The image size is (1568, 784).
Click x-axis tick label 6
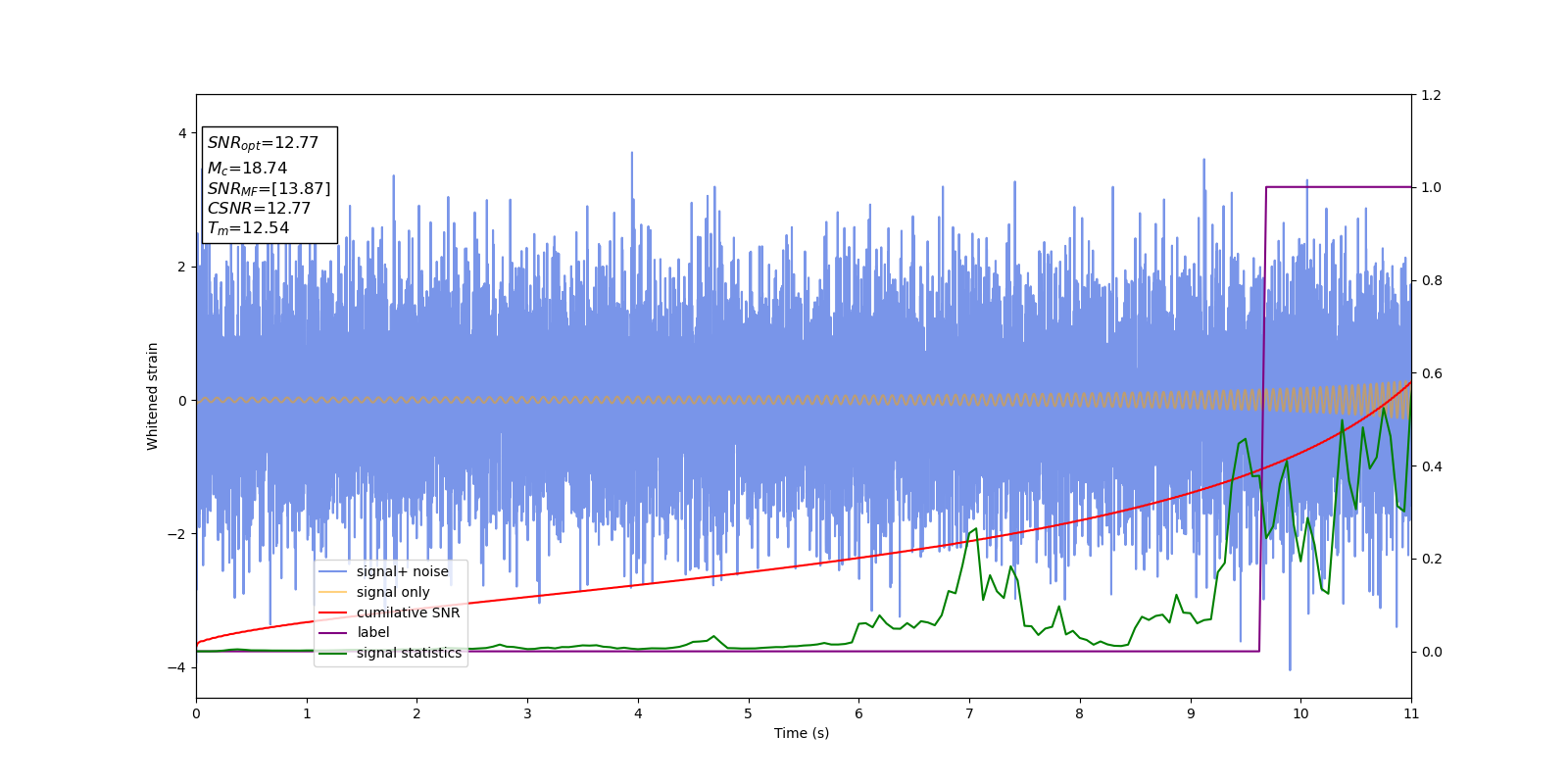[x=858, y=713]
